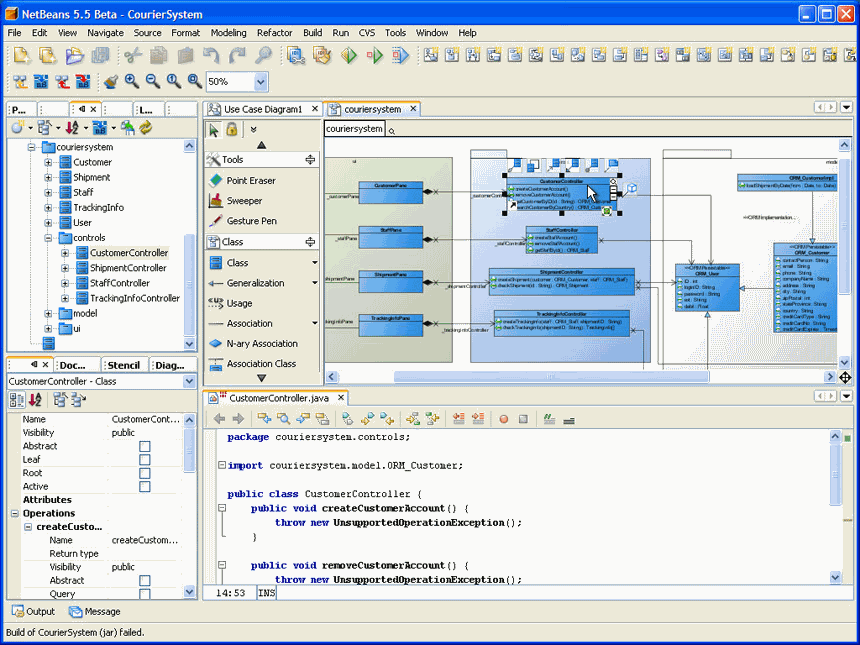Click the Save All disks icon
This screenshot has height=645, width=860.
tap(101, 55)
